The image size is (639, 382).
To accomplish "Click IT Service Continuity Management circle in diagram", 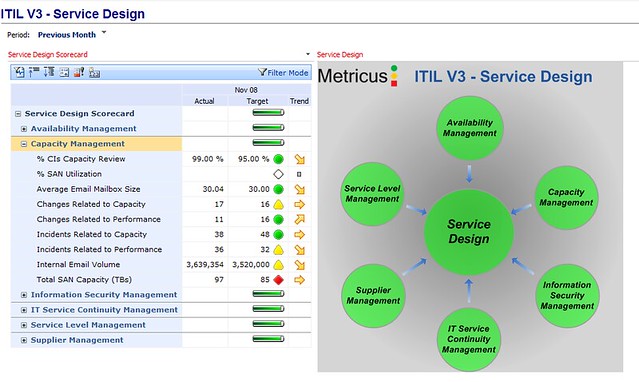I will click(x=469, y=339).
